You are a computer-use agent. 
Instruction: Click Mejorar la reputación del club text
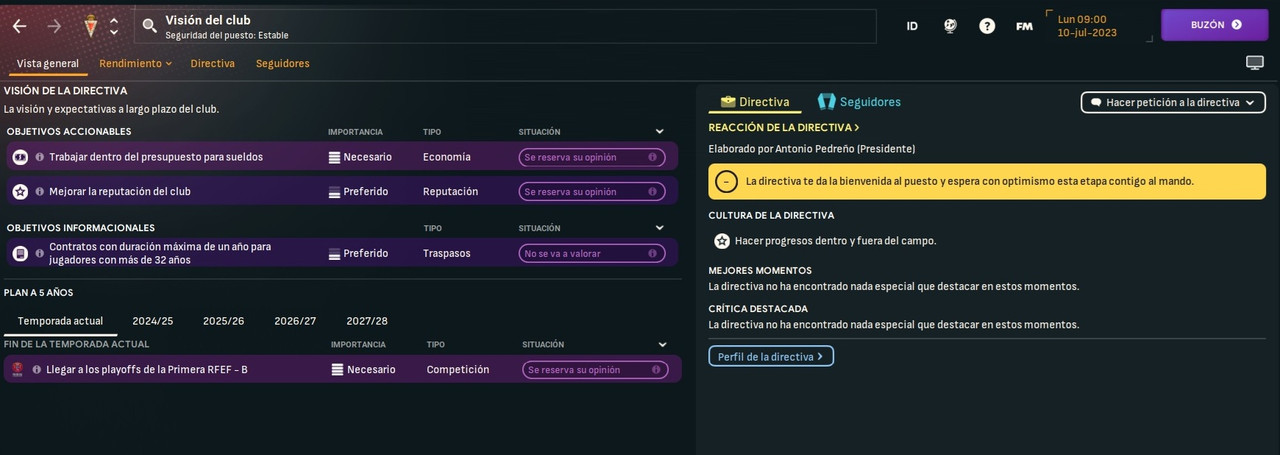pos(120,191)
